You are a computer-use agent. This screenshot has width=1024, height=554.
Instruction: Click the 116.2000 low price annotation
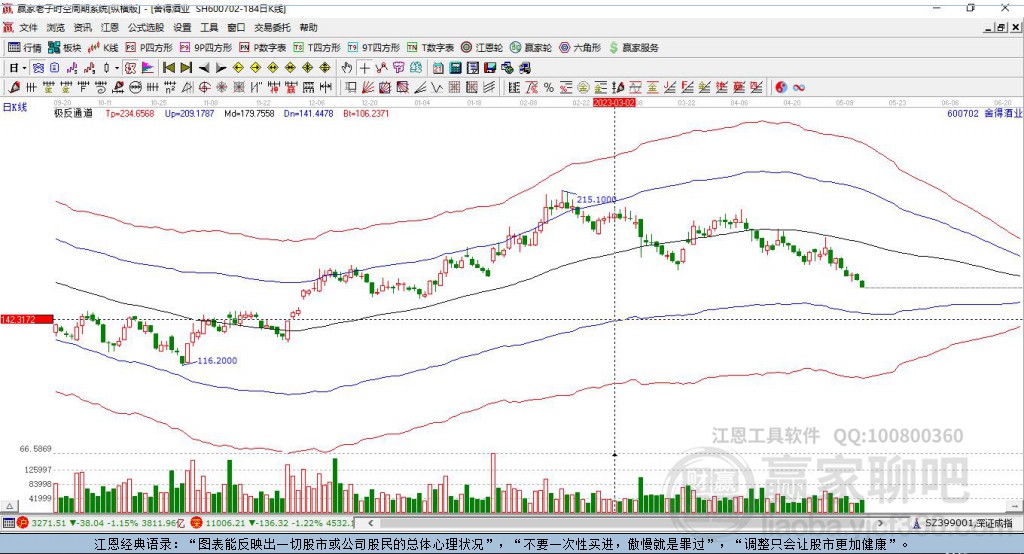(x=217, y=361)
